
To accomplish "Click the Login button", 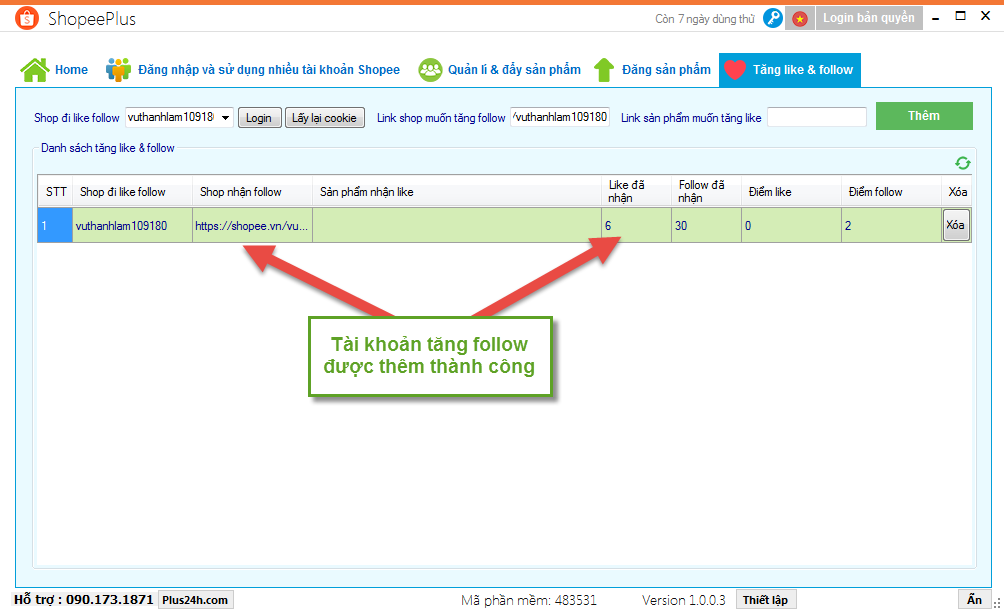I will (259, 118).
